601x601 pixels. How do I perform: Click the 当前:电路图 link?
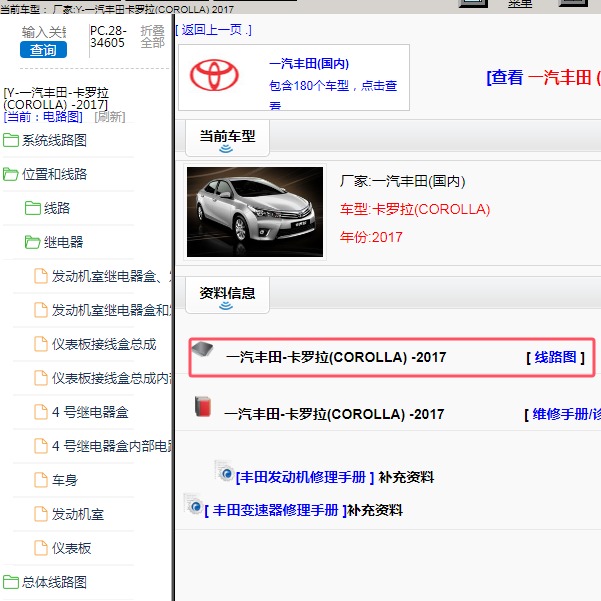coord(43,117)
